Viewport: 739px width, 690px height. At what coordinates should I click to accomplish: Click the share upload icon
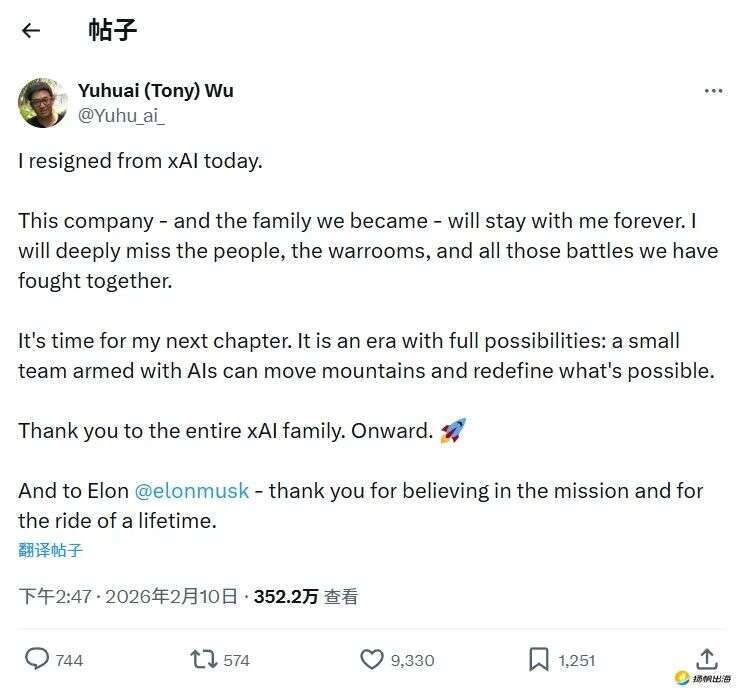[706, 658]
